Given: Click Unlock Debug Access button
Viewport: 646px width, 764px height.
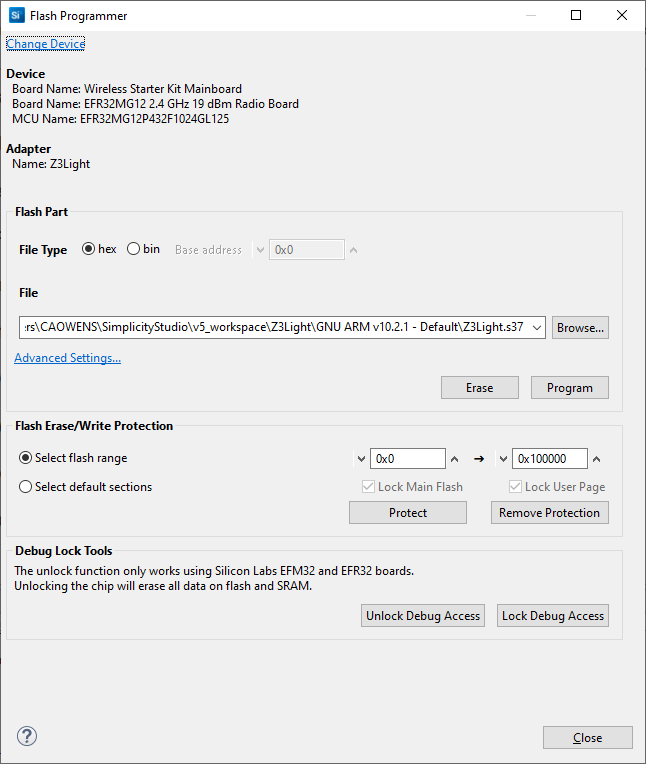Looking at the screenshot, I should point(423,616).
